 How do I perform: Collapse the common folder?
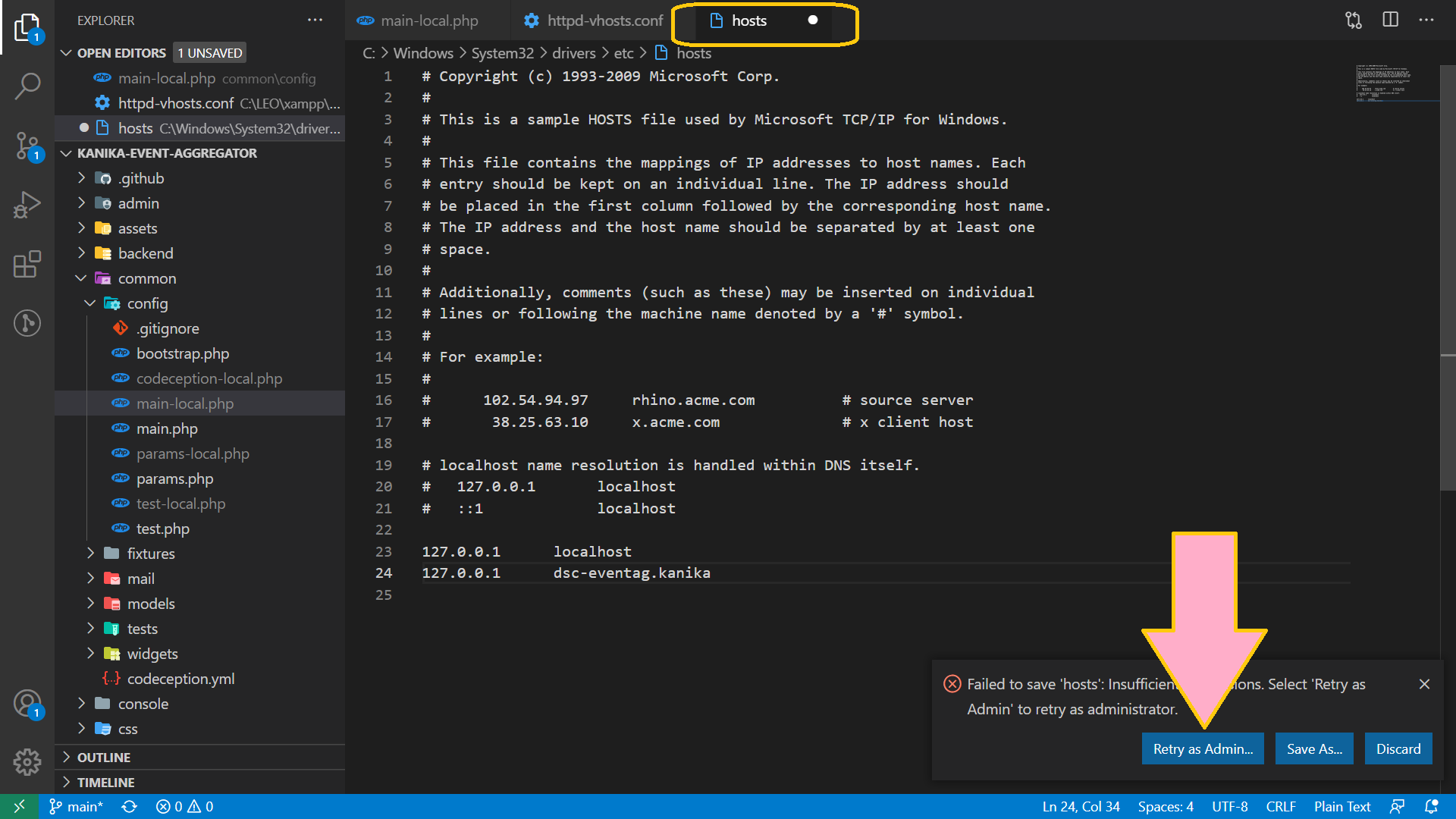pos(81,278)
